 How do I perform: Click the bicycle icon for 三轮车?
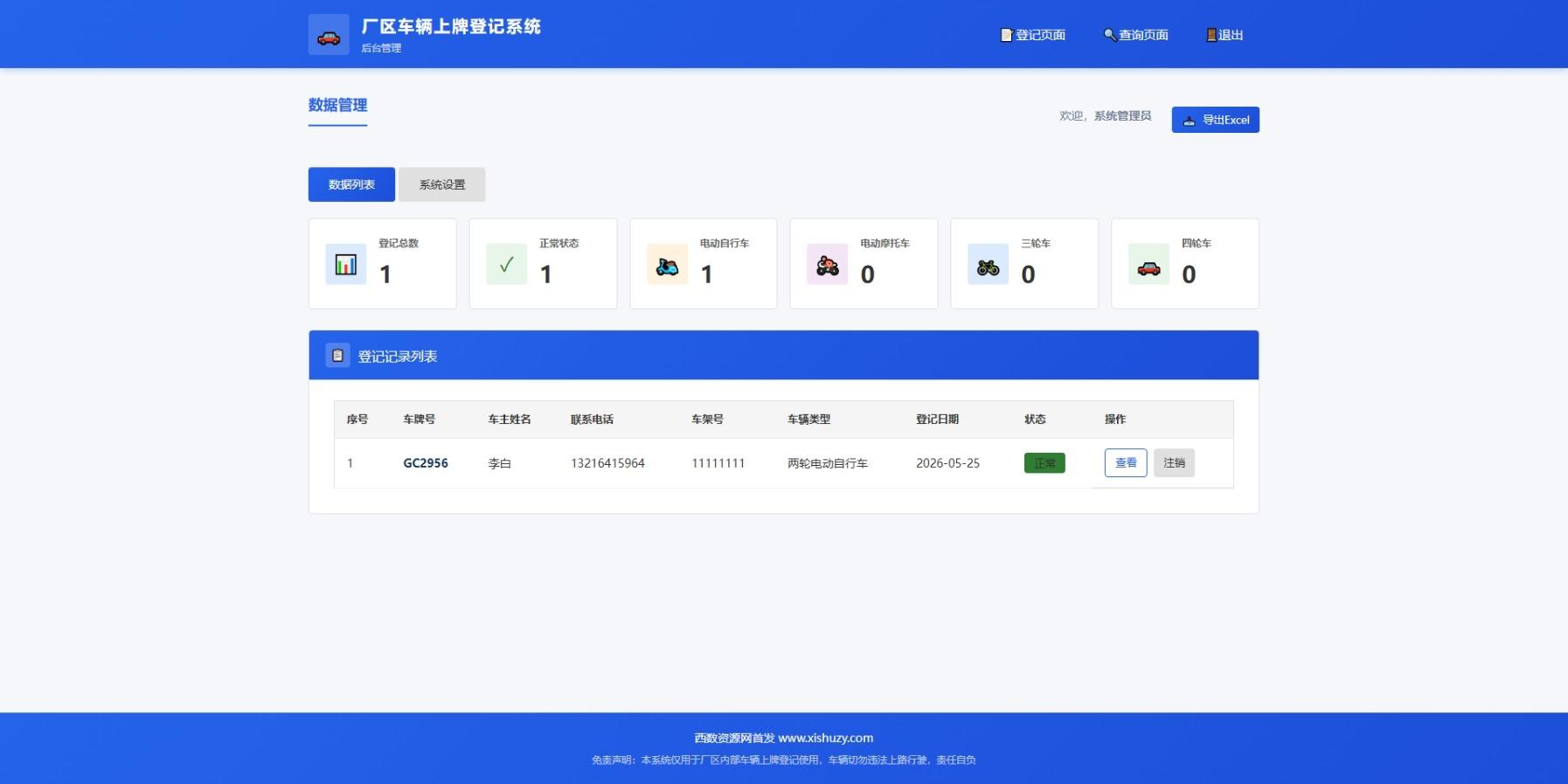click(989, 264)
